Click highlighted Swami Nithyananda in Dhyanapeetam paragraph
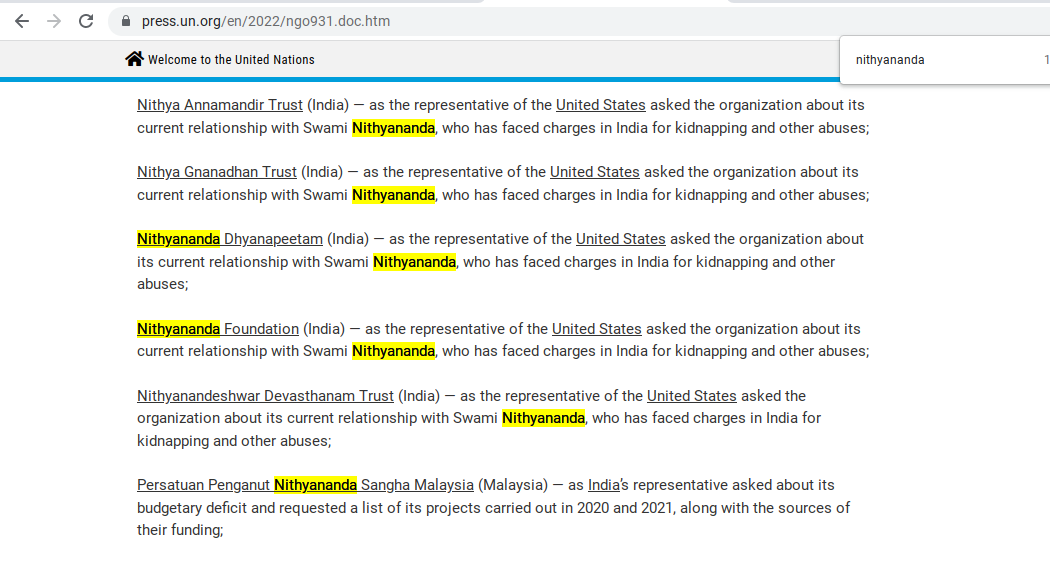The height and width of the screenshot is (564, 1050). click(415, 262)
